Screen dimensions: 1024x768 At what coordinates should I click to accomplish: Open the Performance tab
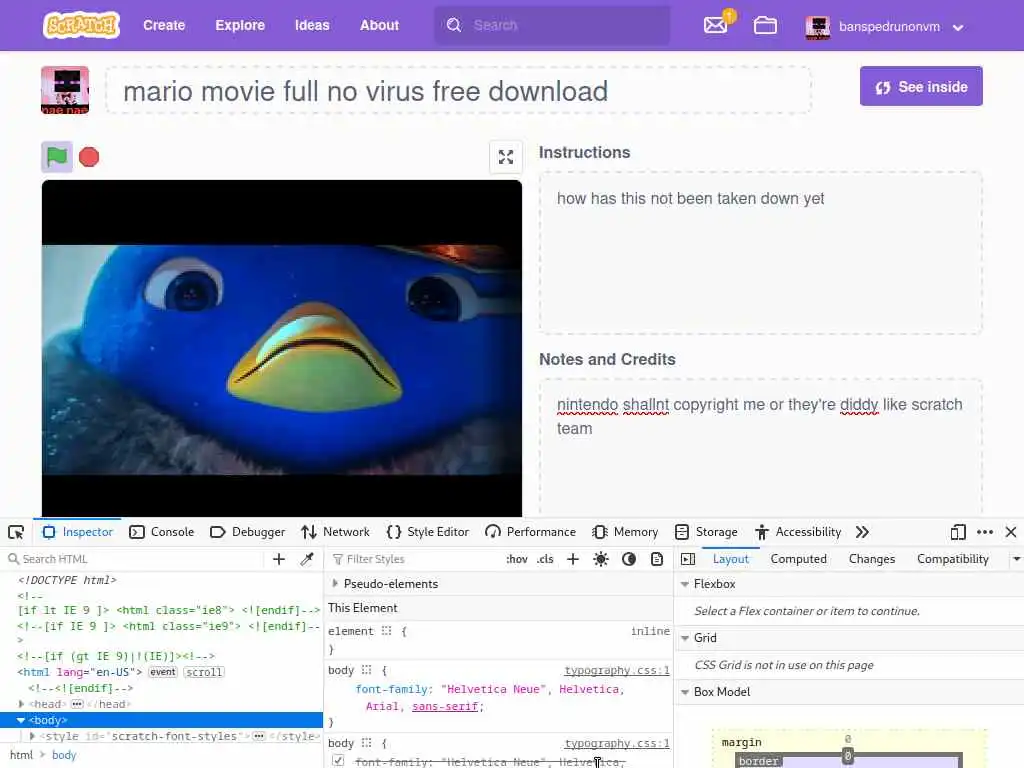point(530,532)
